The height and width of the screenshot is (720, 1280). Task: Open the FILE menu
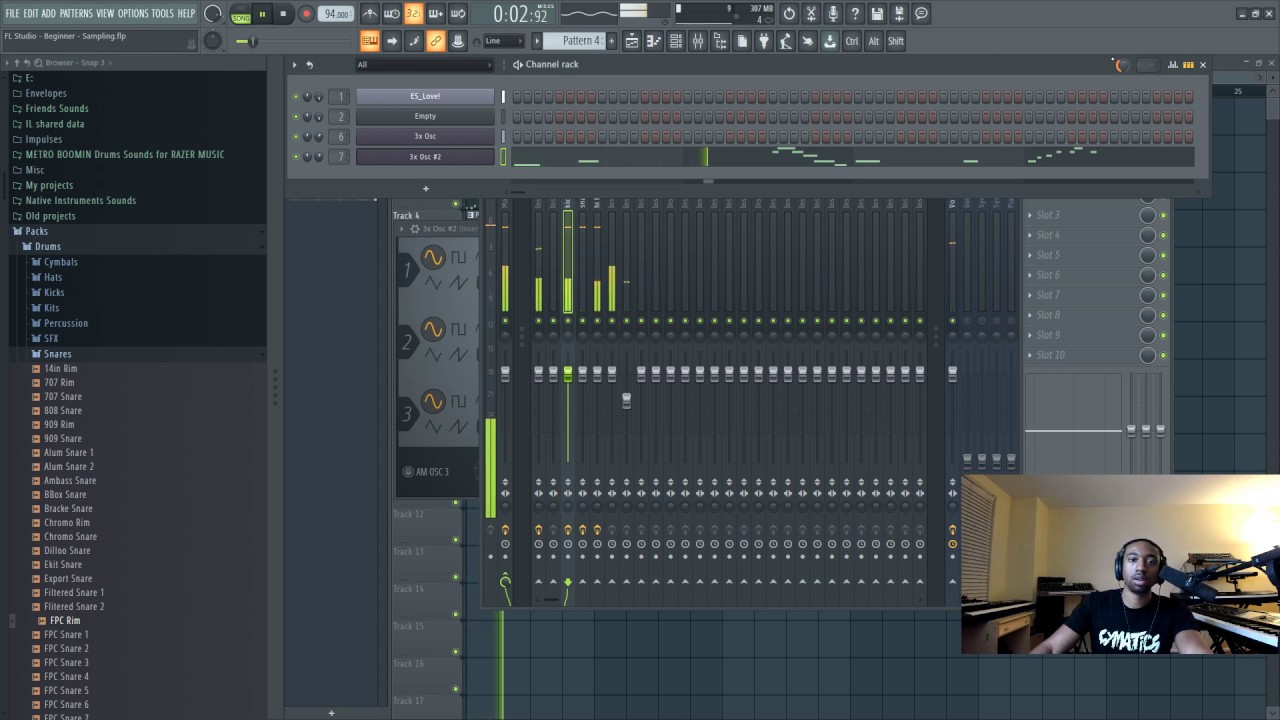[x=12, y=14]
